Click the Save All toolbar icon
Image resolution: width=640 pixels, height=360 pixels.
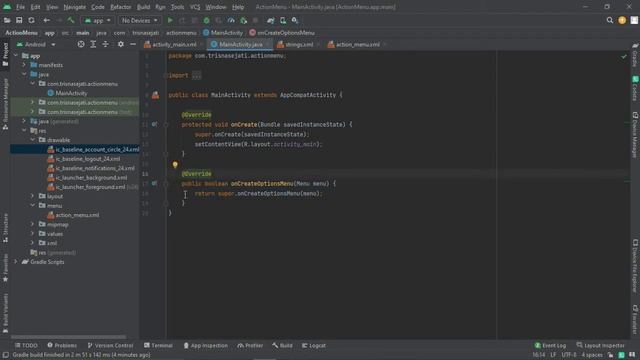[19, 20]
